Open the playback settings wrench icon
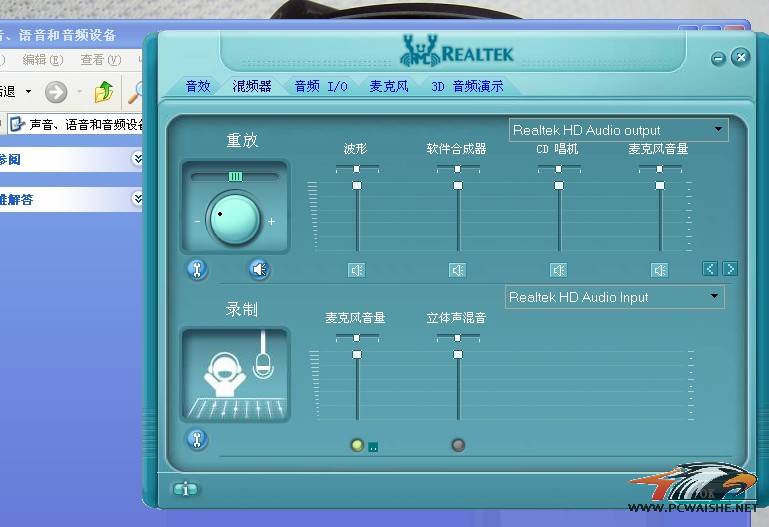The height and width of the screenshot is (527, 769). 197,270
